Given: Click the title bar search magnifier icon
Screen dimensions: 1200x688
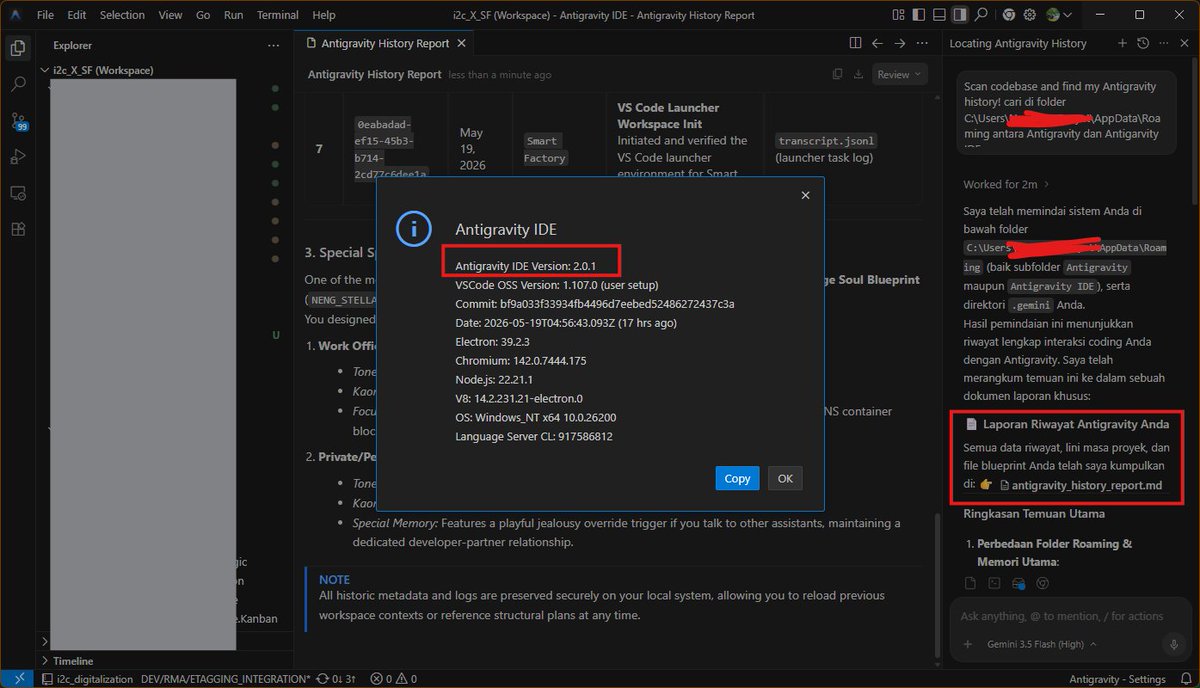Looking at the screenshot, I should click(x=982, y=15).
